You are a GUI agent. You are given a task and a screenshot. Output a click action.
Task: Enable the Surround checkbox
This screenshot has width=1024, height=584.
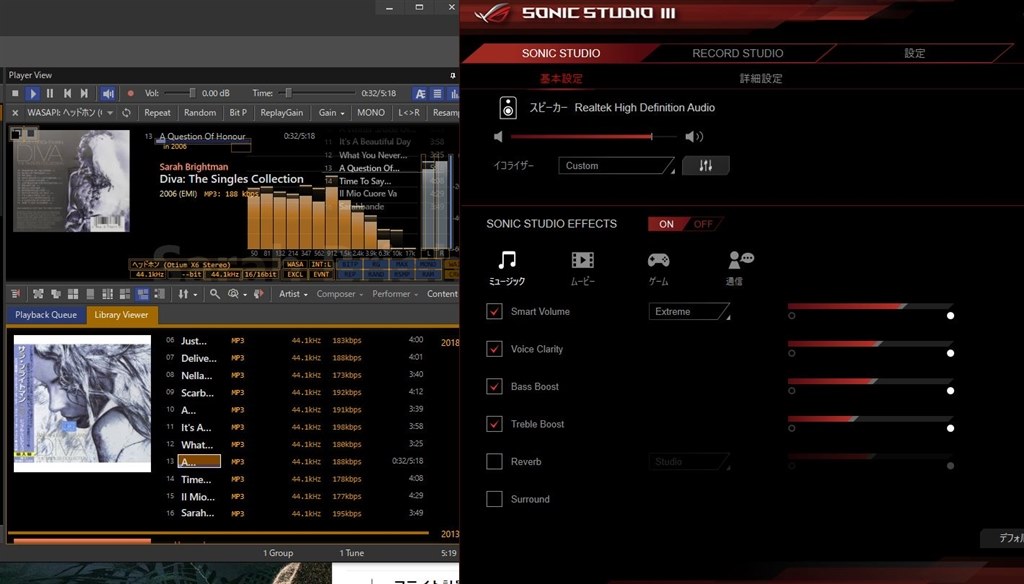(494, 499)
